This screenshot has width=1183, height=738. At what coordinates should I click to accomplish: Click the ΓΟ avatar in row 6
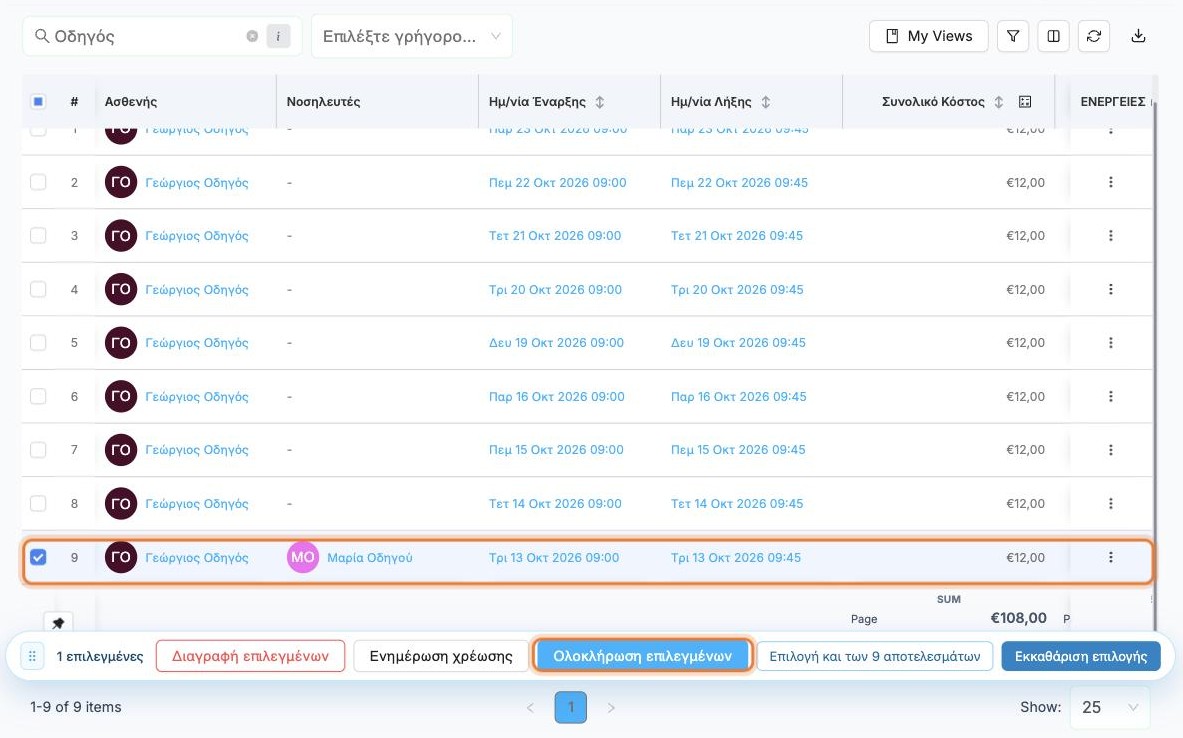(x=121, y=397)
